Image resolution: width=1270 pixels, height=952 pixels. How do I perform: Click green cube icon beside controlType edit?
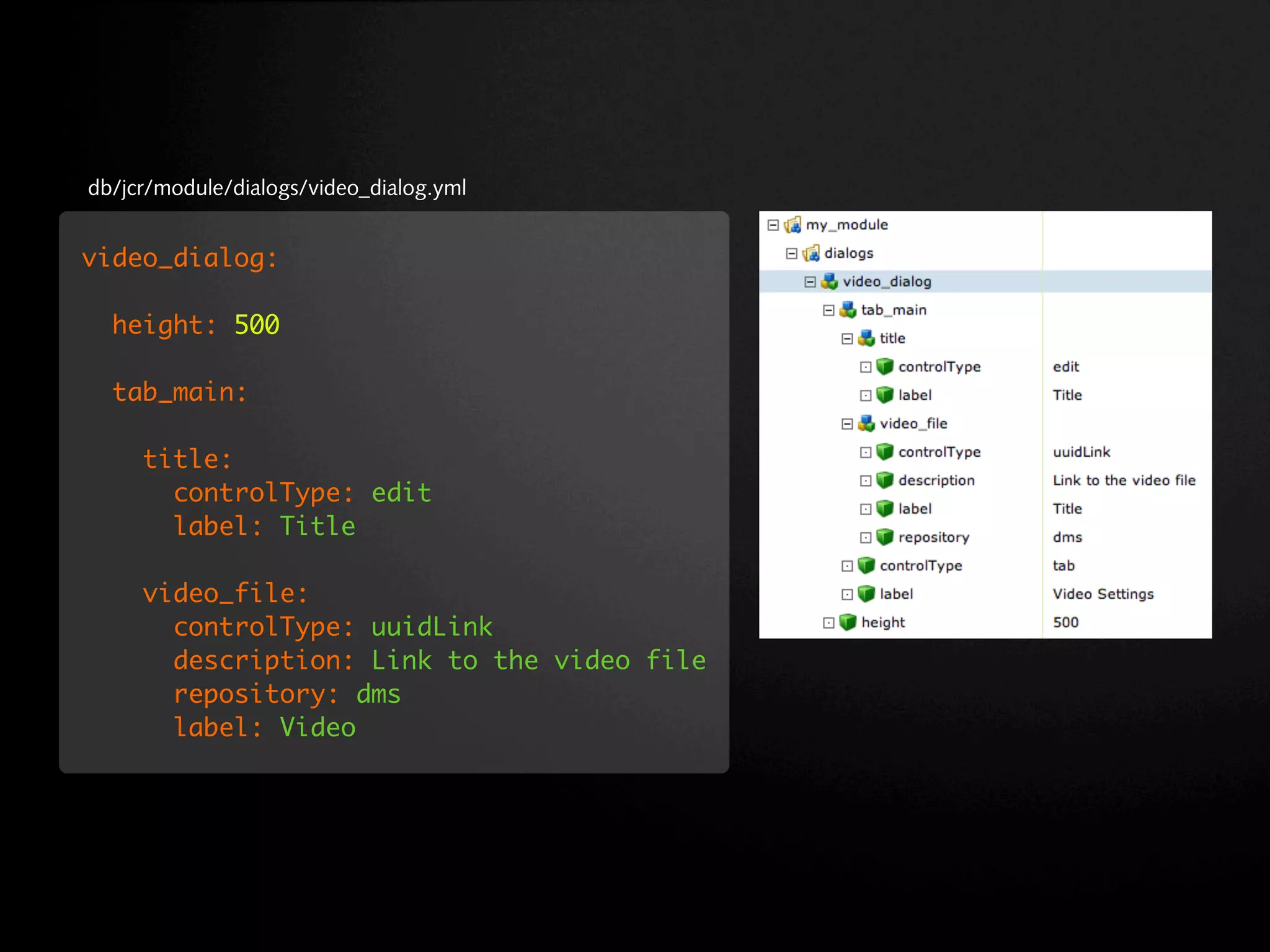coord(885,367)
